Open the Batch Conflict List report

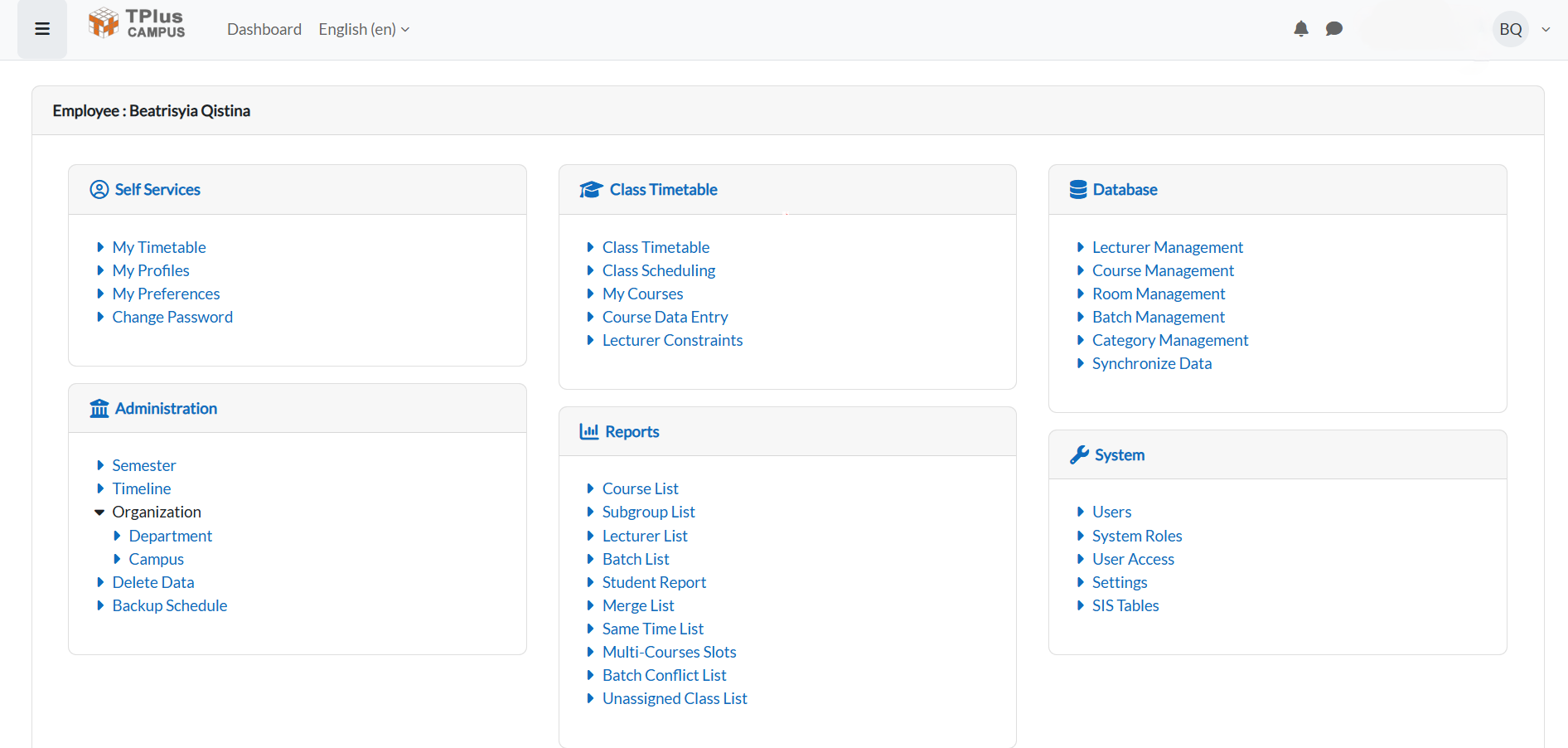pyautogui.click(x=664, y=676)
